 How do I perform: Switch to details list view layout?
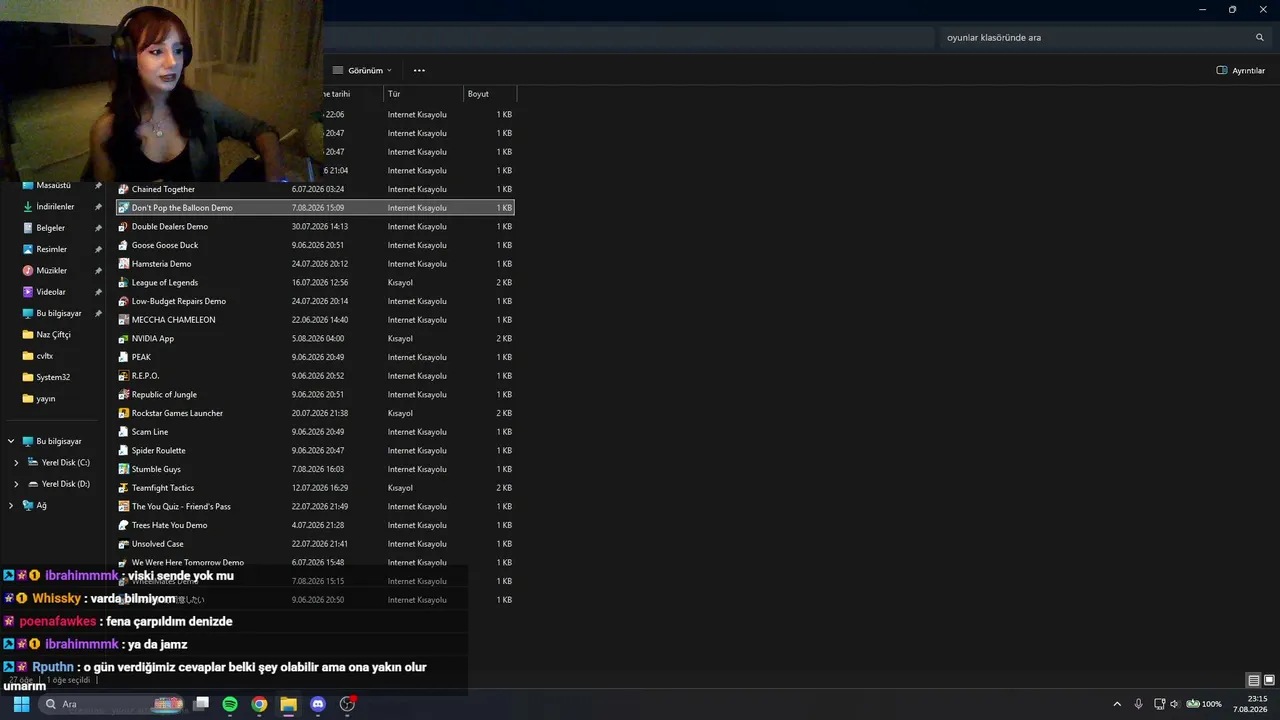[1253, 680]
